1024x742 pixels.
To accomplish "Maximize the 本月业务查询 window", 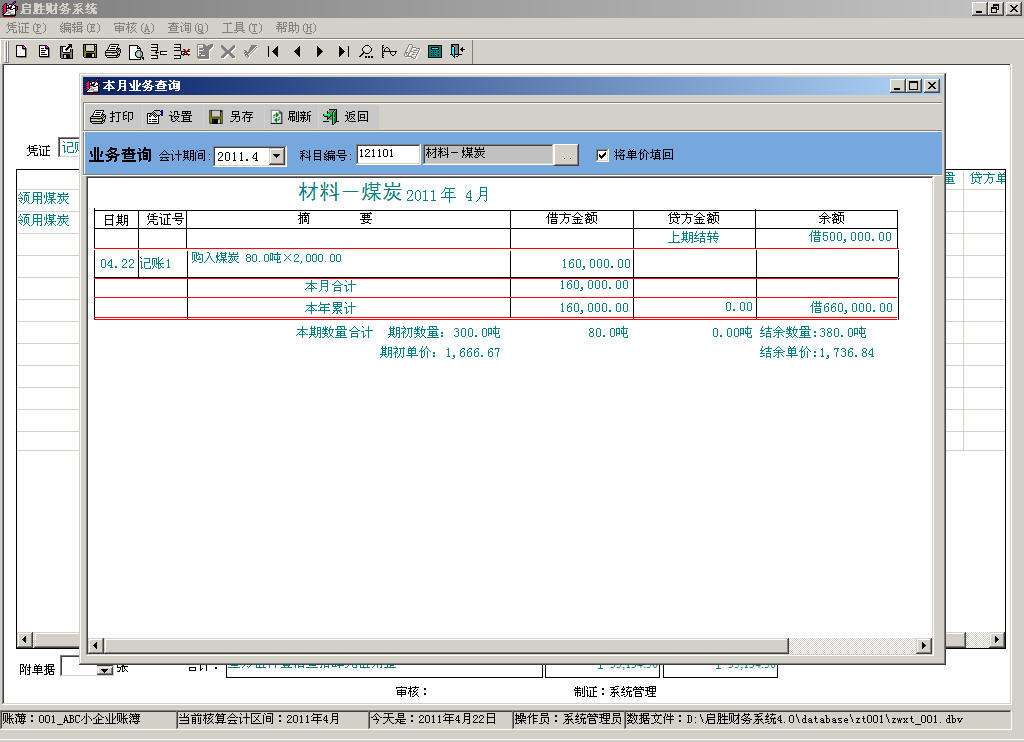I will [x=914, y=86].
